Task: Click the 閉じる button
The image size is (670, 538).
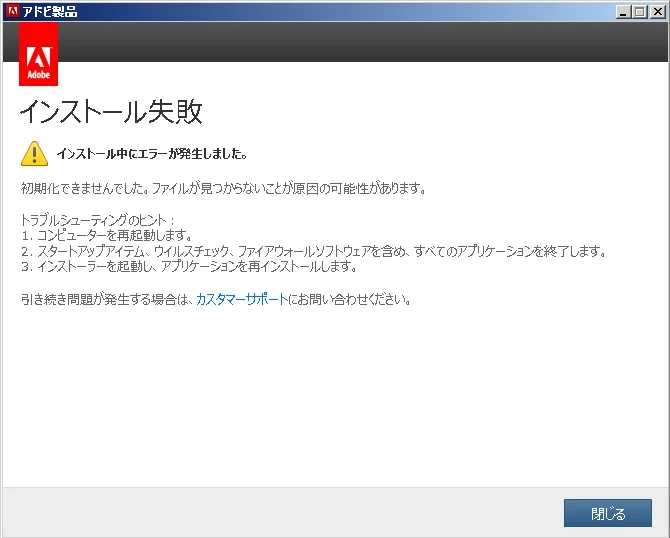Action: [608, 513]
